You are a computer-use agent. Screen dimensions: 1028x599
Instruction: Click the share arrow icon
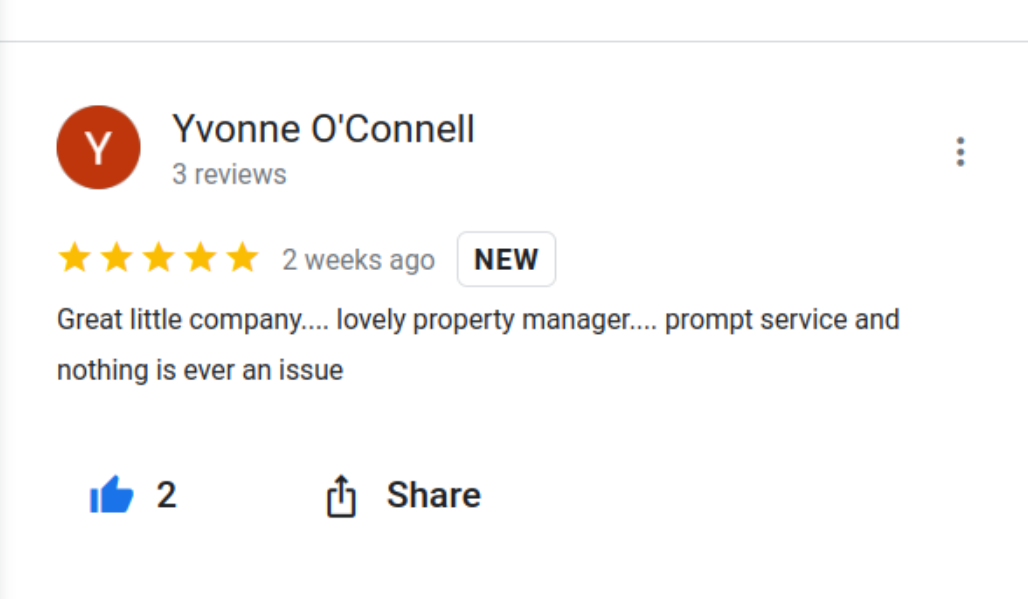click(x=341, y=496)
